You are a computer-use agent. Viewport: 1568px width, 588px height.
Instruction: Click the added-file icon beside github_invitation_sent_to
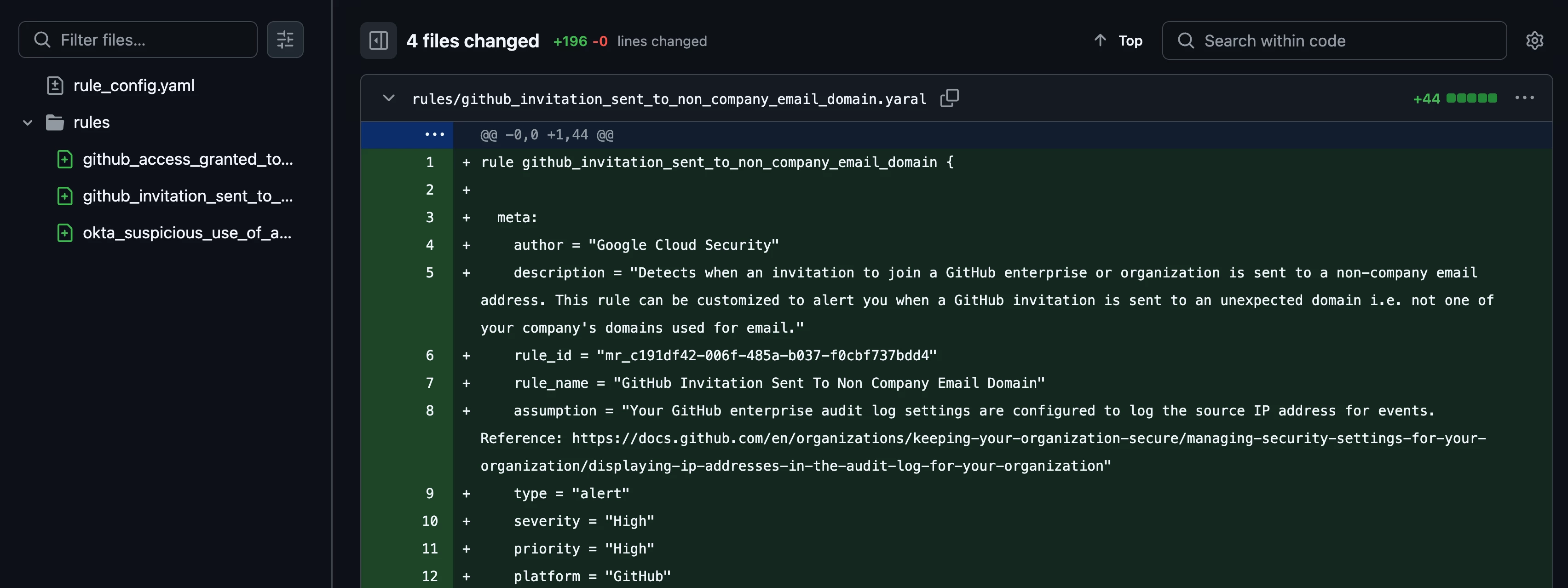point(64,196)
